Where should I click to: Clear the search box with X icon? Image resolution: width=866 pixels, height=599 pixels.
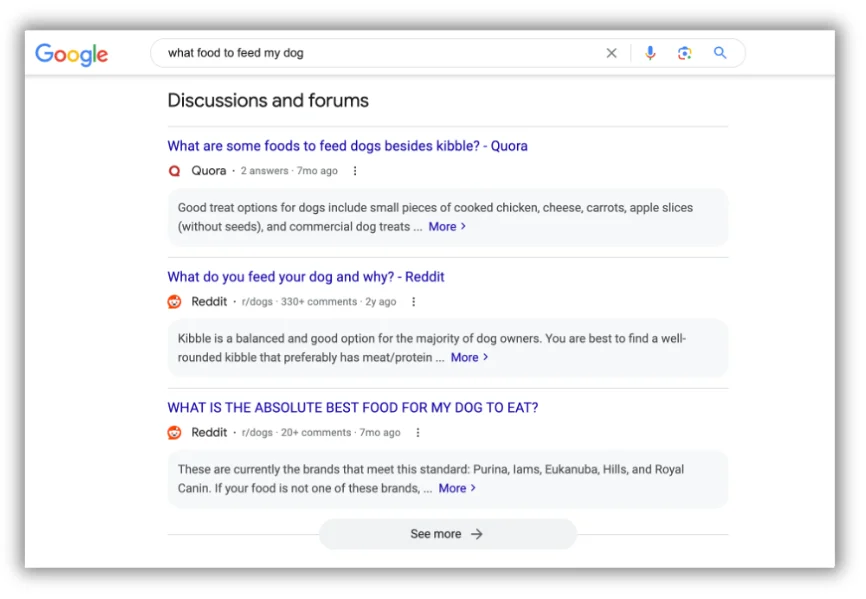point(611,53)
